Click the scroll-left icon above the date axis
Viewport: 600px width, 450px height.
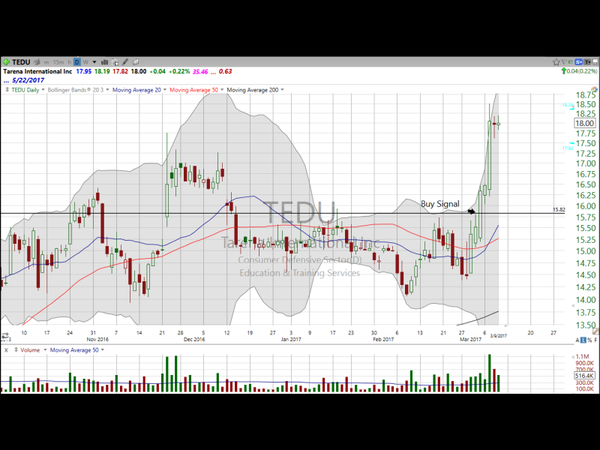click(5, 336)
